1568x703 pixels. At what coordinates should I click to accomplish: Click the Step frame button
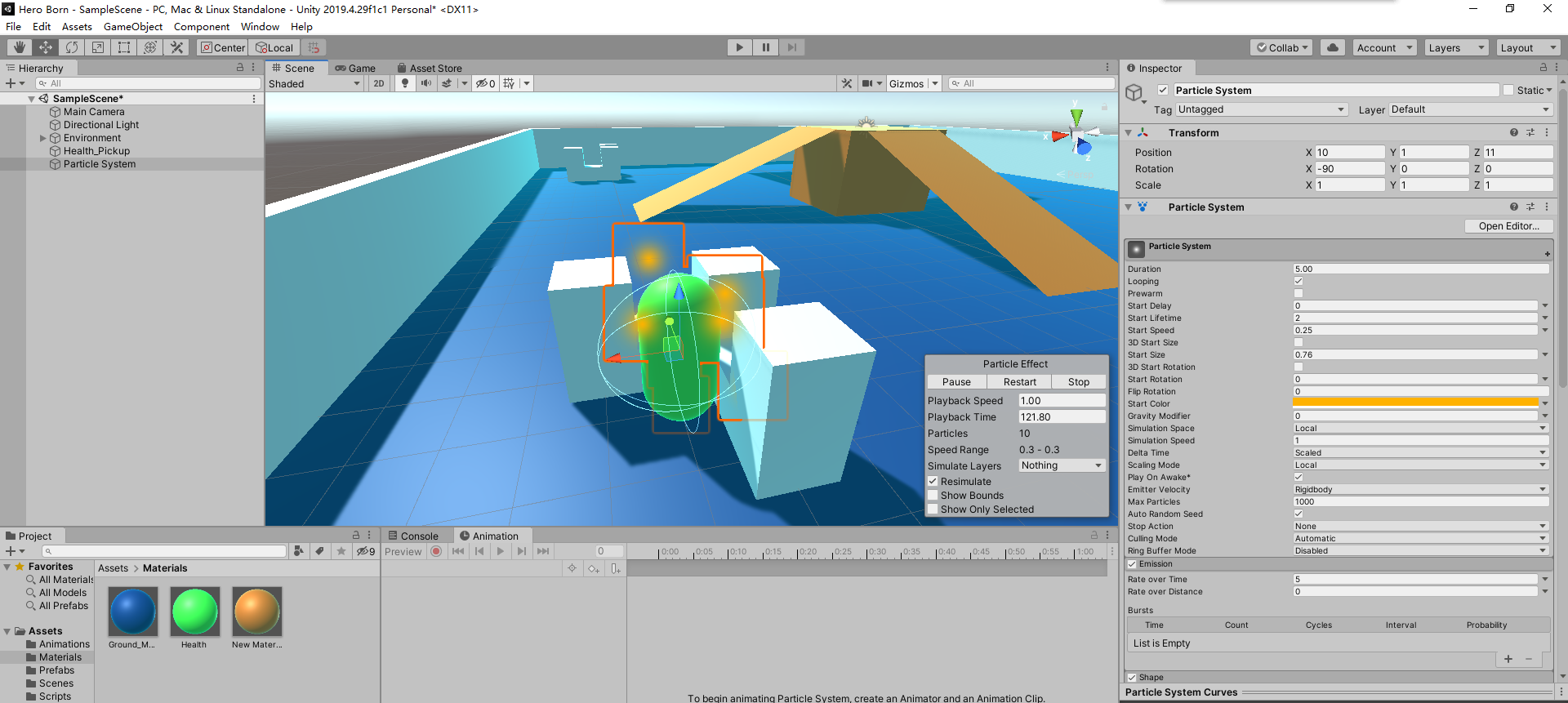792,47
